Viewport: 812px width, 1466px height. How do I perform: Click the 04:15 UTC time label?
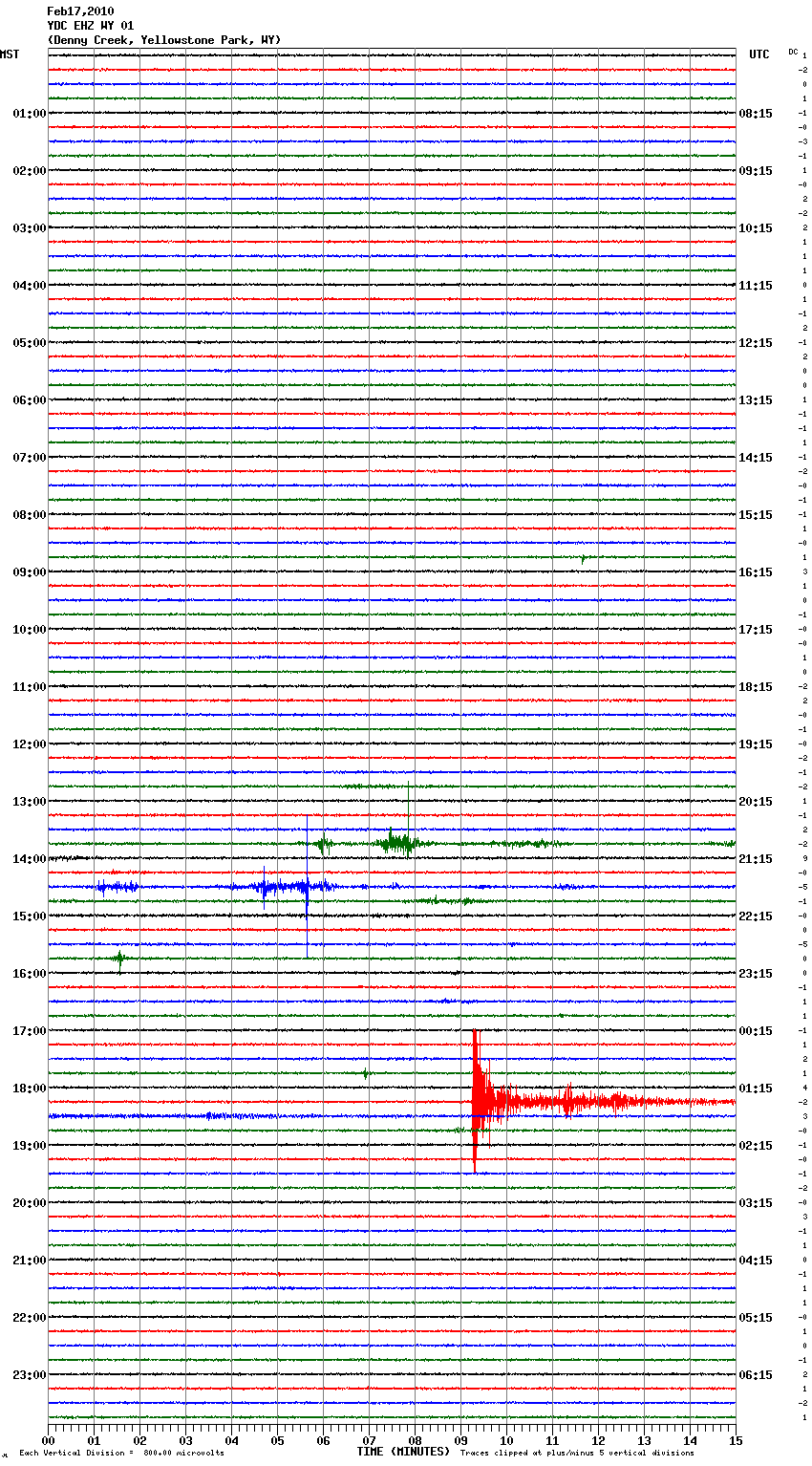click(756, 1261)
